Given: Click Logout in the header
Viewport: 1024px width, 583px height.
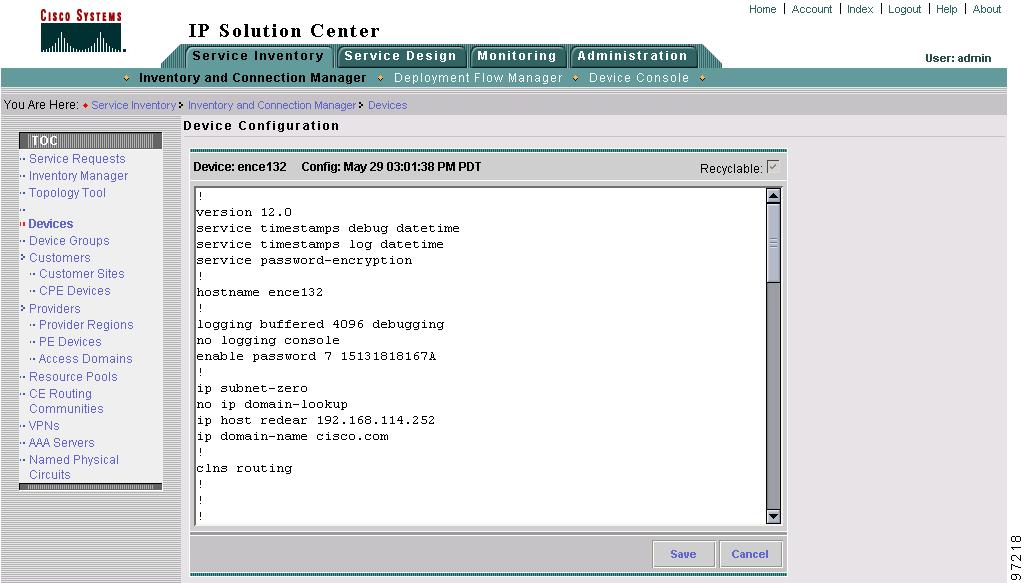Looking at the screenshot, I should 904,9.
